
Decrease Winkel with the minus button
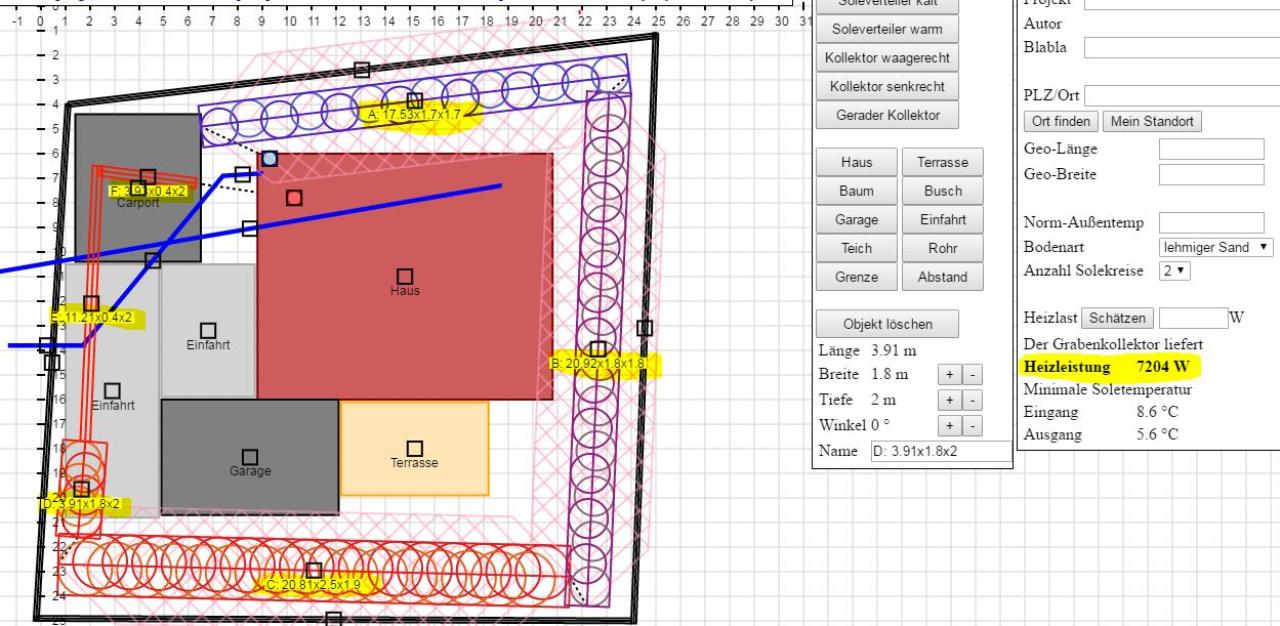pyautogui.click(x=971, y=426)
